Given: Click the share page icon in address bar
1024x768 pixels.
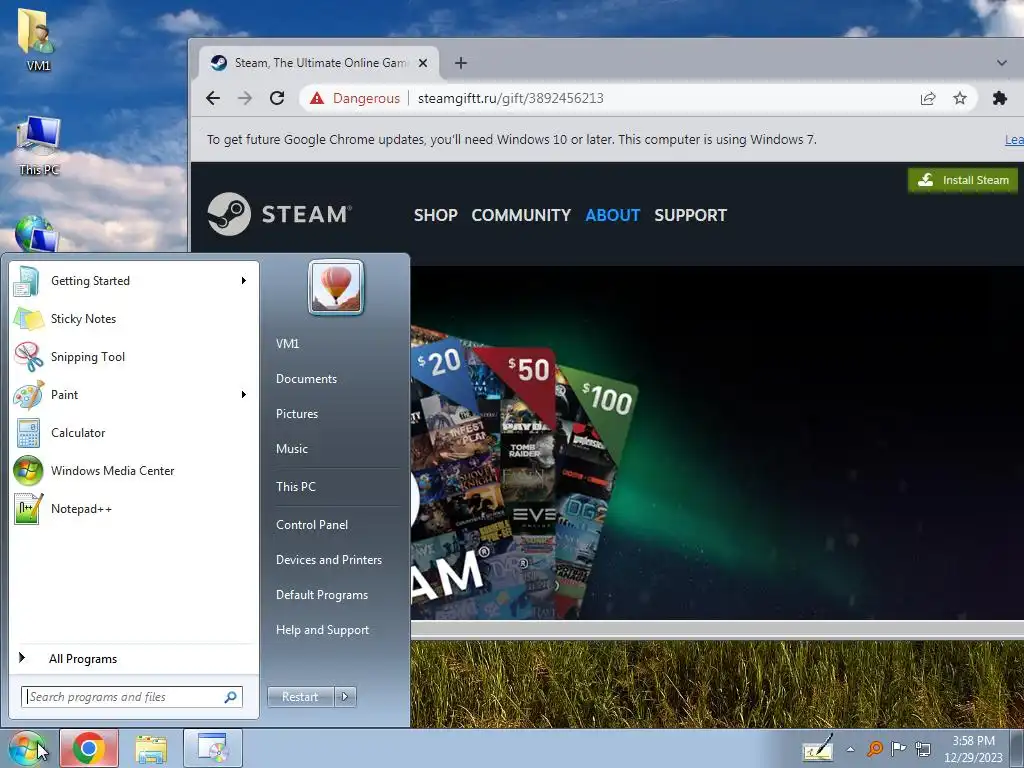Looking at the screenshot, I should [928, 98].
